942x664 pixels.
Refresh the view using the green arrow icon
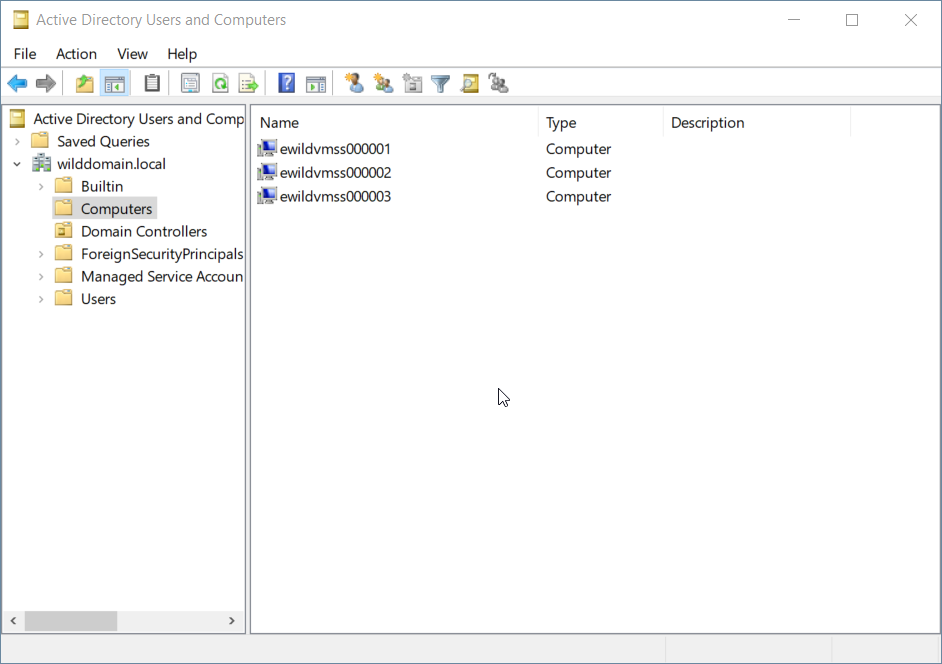(220, 83)
